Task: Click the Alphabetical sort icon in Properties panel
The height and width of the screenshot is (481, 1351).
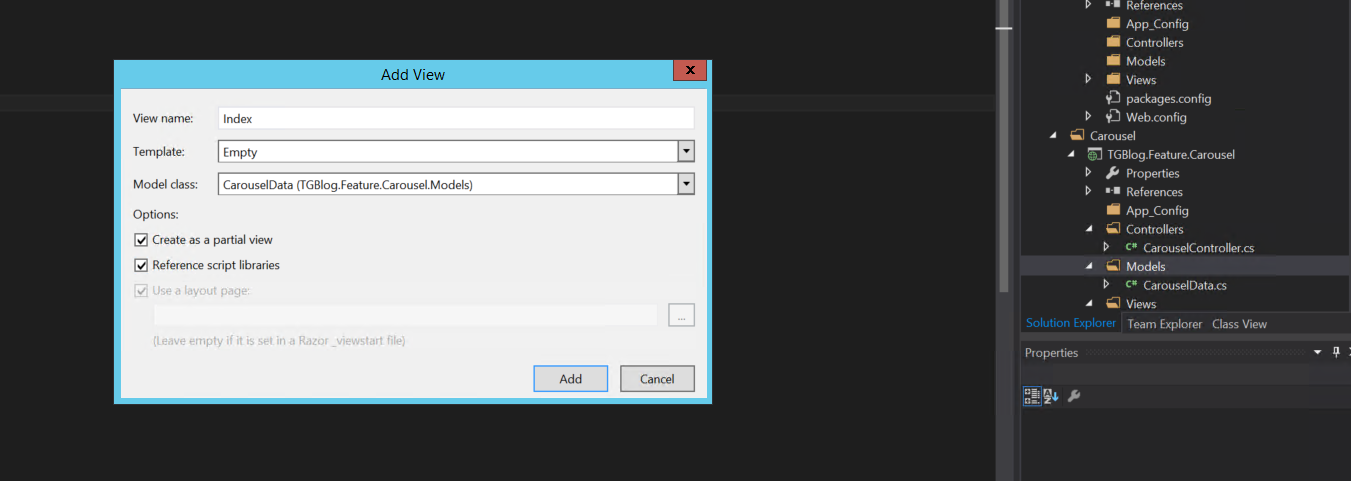Action: (x=1051, y=396)
